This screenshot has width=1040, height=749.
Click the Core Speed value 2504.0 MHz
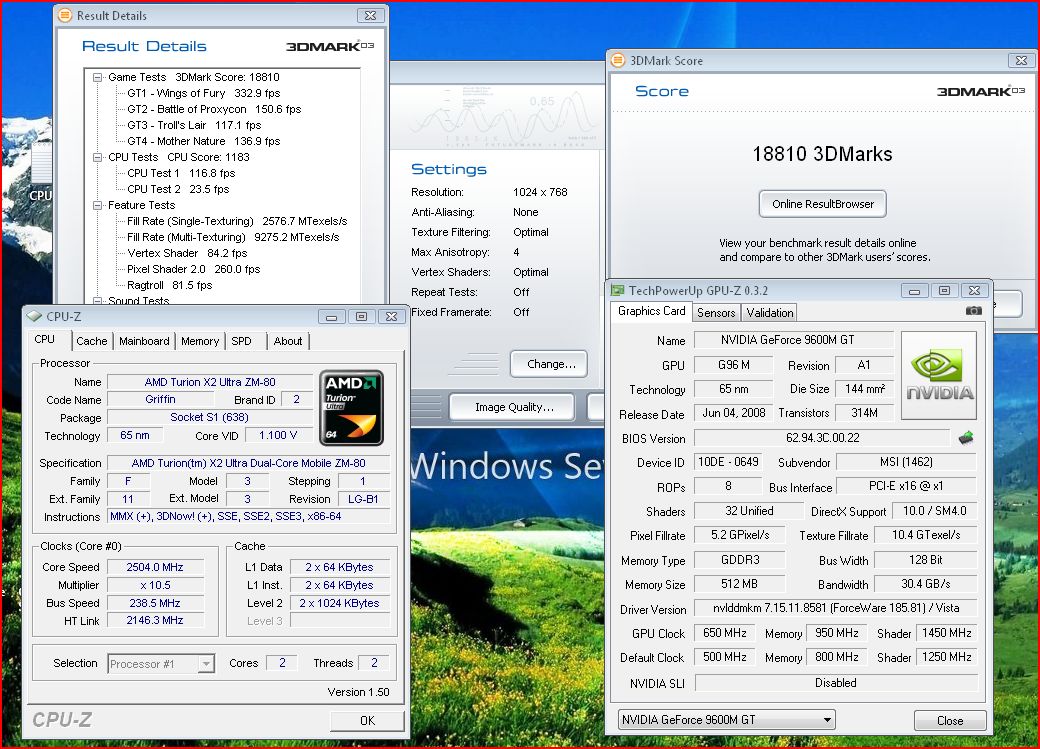155,567
